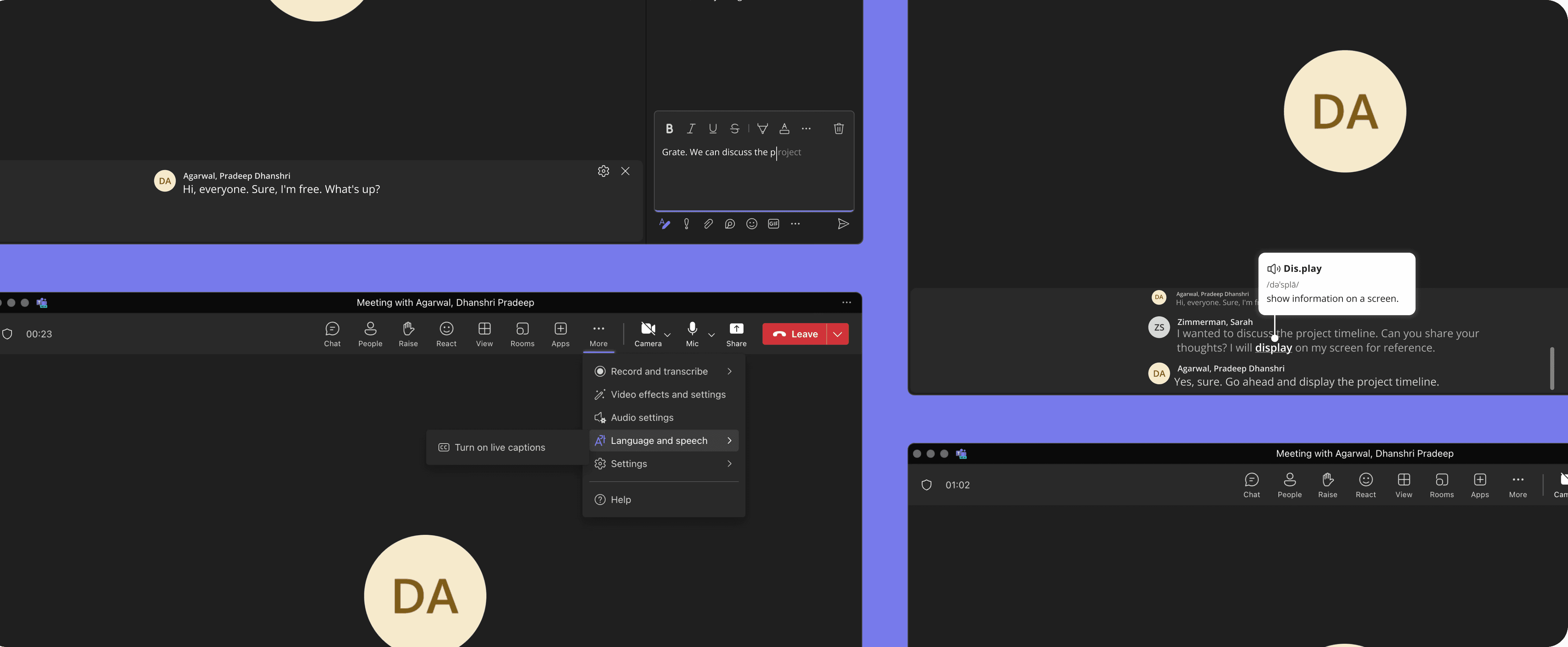Delete the draft with the trash icon
The height and width of the screenshot is (647, 1568).
[838, 128]
